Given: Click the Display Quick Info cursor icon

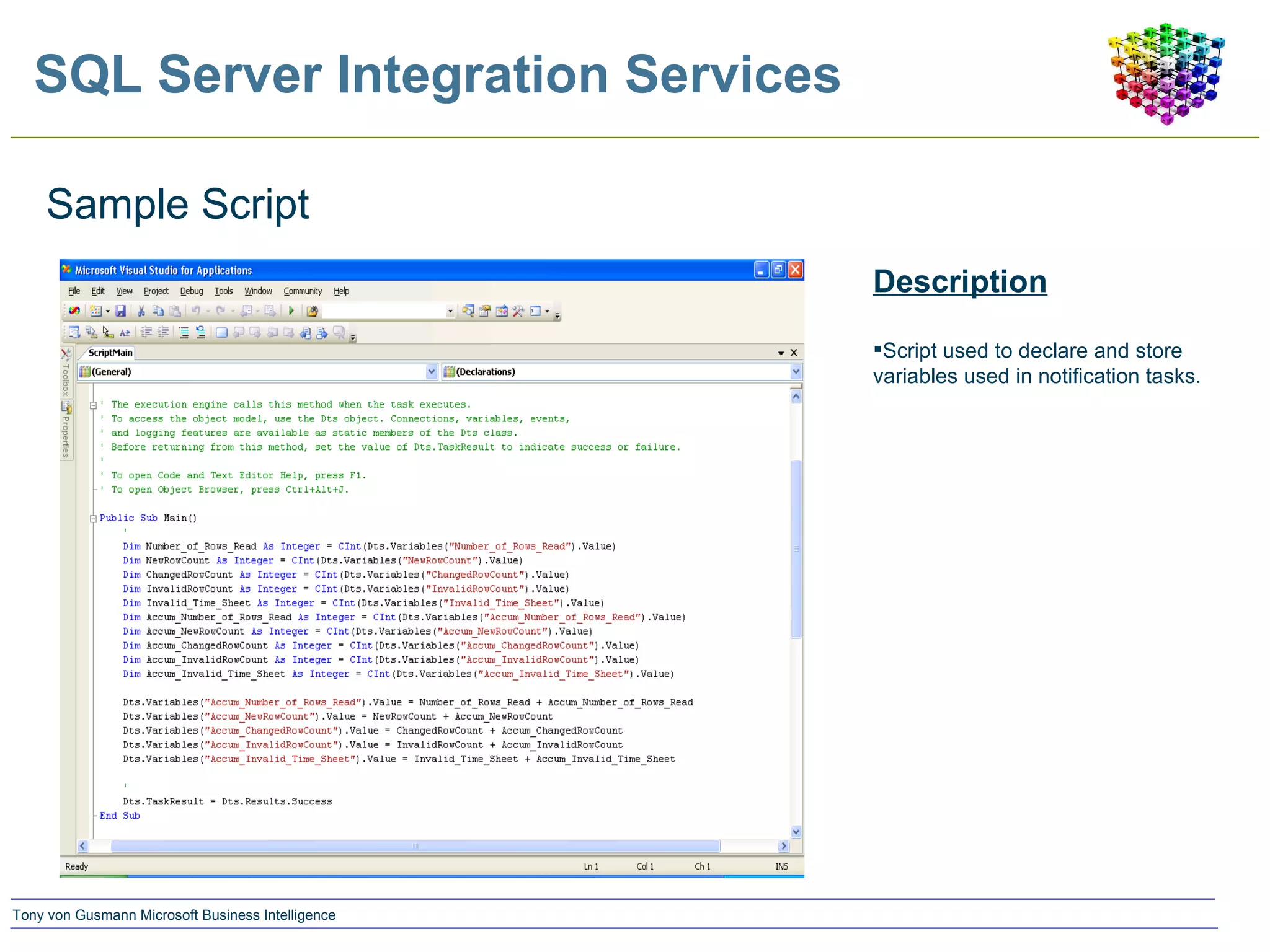Looking at the screenshot, I should pyautogui.click(x=108, y=333).
